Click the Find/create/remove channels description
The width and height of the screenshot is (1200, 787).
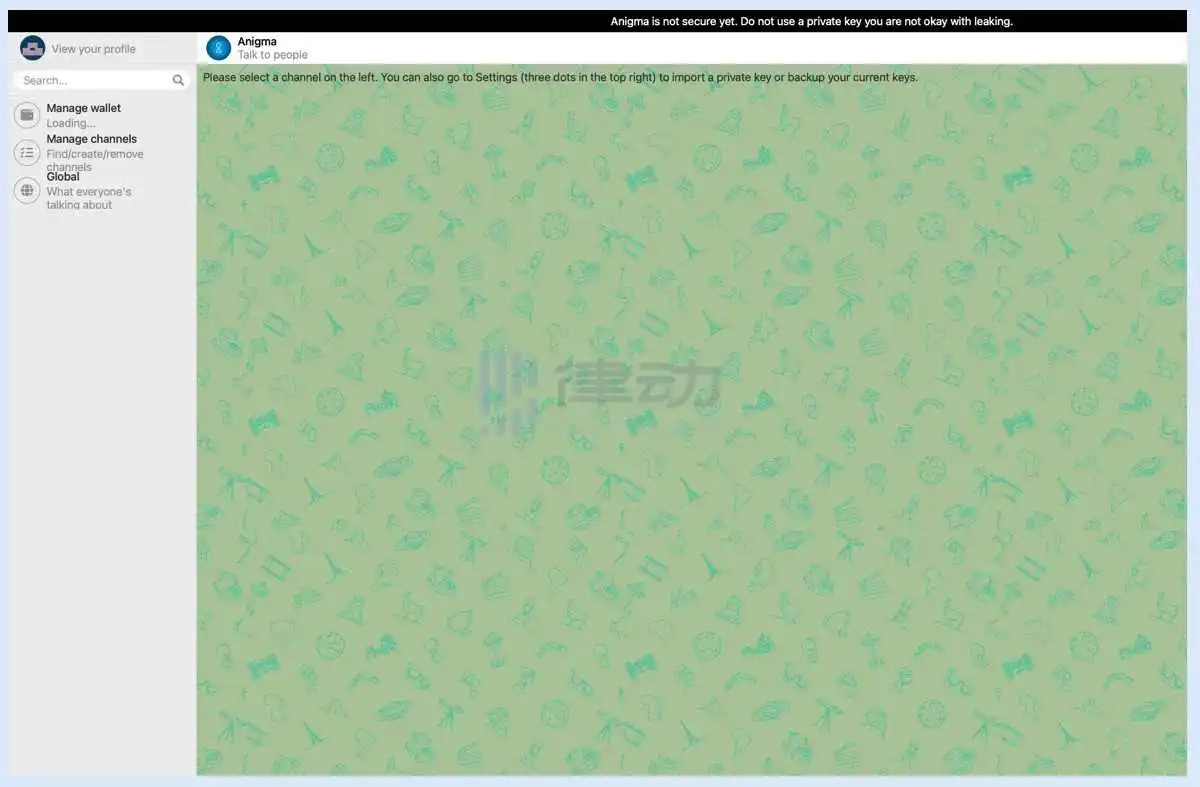[95, 160]
